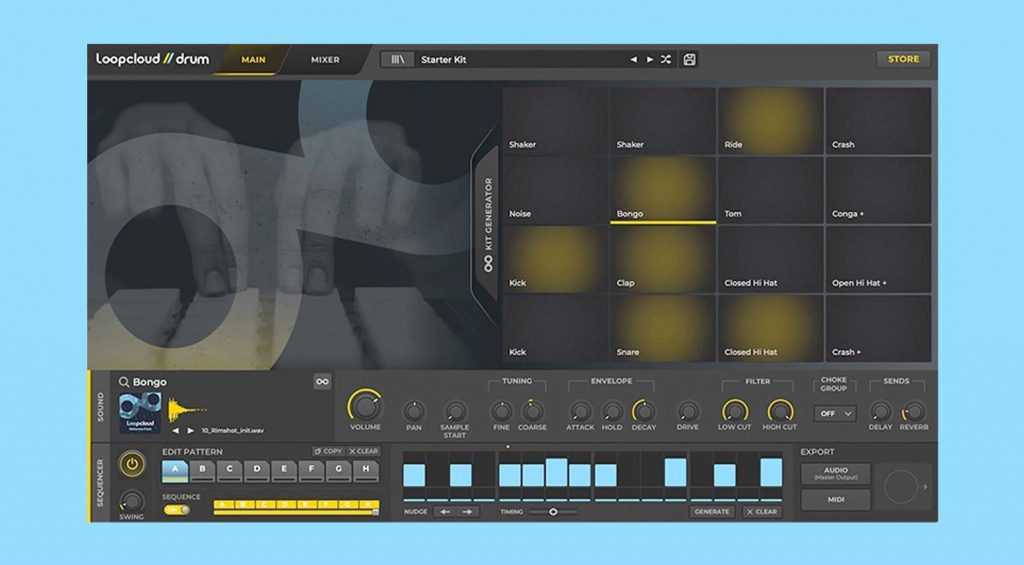The image size is (1024, 565).
Task: Click the Store button
Action: 903,59
